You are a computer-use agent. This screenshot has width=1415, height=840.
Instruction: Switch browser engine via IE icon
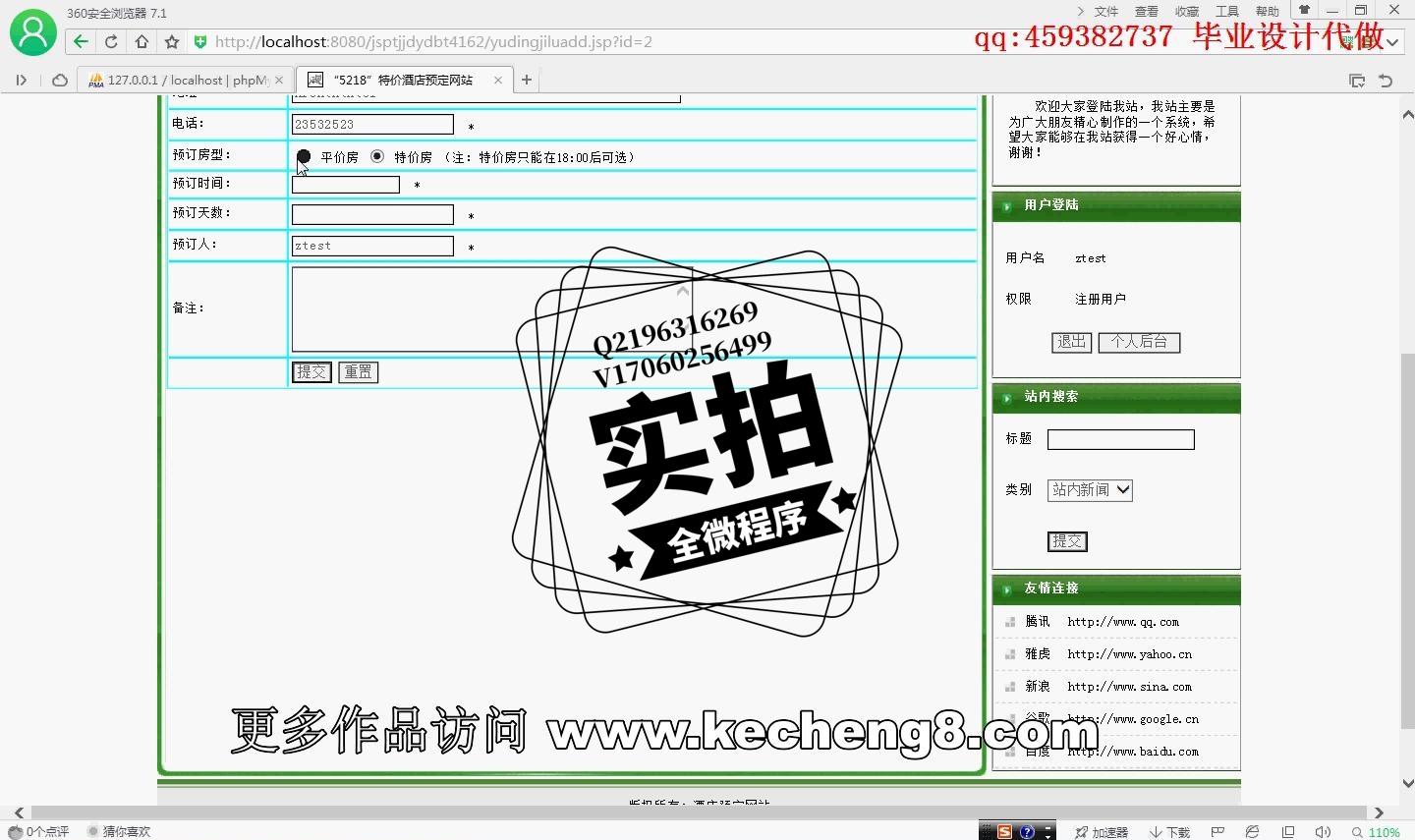(1252, 832)
